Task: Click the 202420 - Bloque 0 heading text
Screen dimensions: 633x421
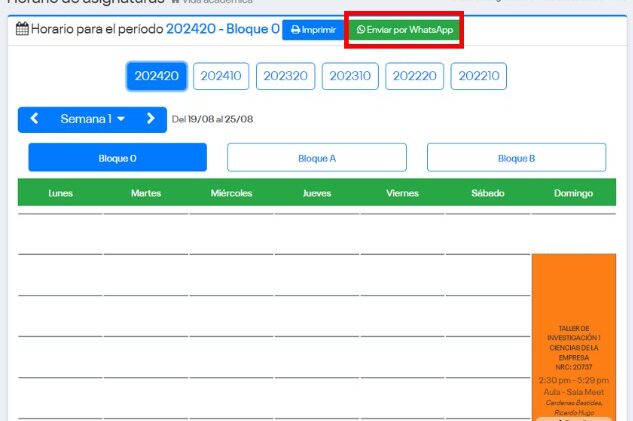Action: pyautogui.click(x=223, y=29)
